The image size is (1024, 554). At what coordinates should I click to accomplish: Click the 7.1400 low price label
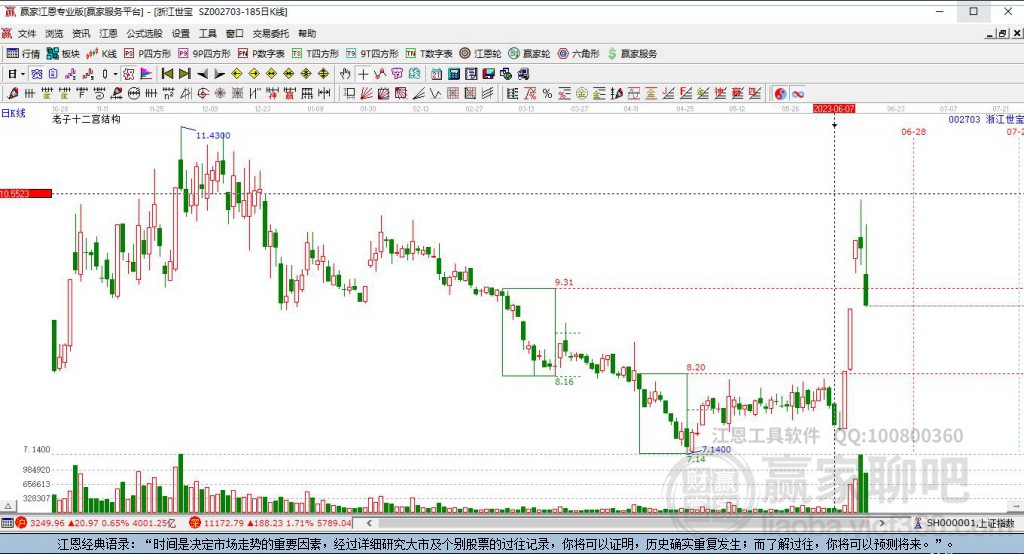pos(716,449)
